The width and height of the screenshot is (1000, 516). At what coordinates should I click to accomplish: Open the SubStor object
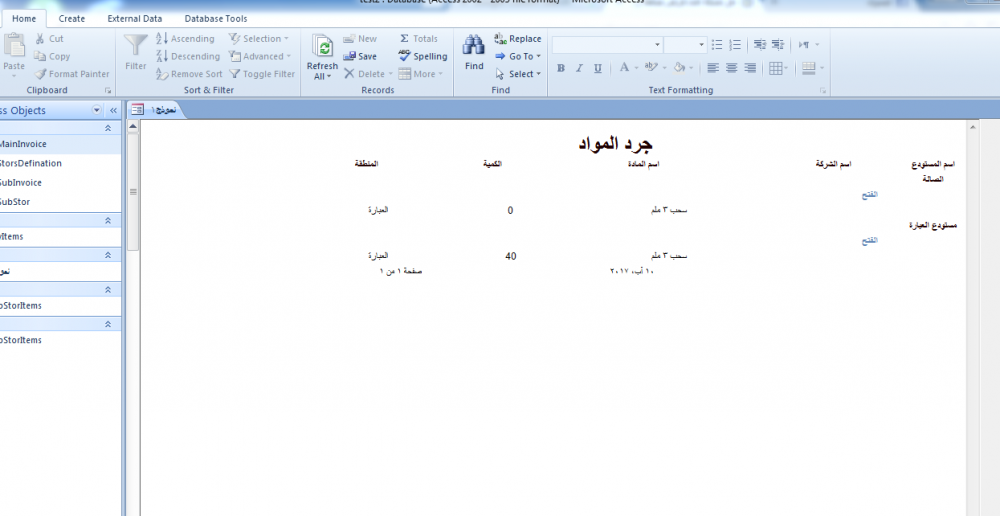point(60,202)
